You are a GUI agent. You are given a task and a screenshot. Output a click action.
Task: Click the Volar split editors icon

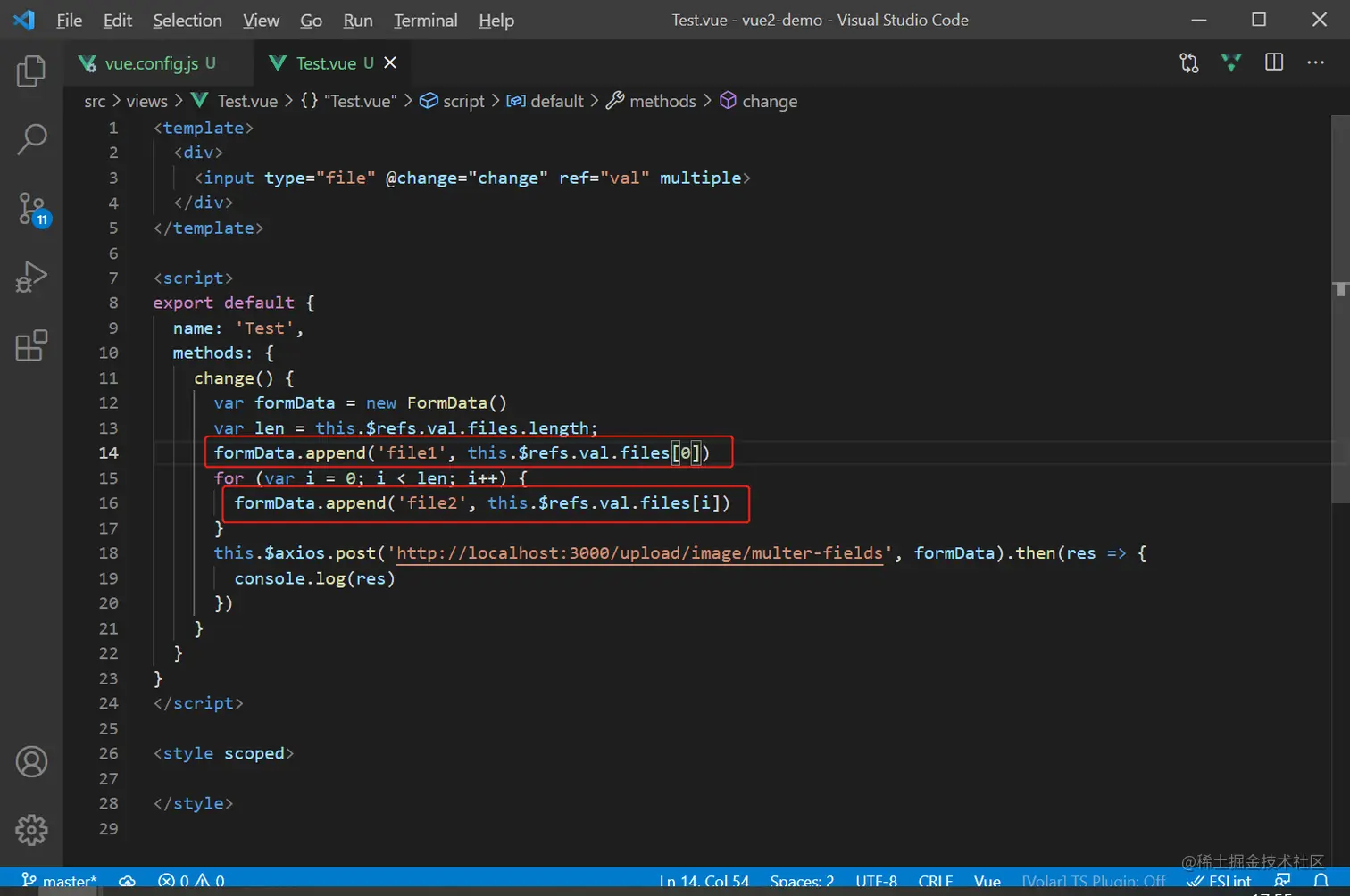tap(1231, 62)
